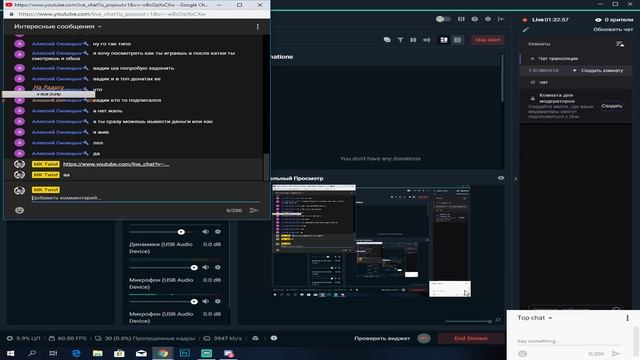Click the studio mode columns icon in Streamlabs header
The height and width of the screenshot is (360, 640).
461,19
